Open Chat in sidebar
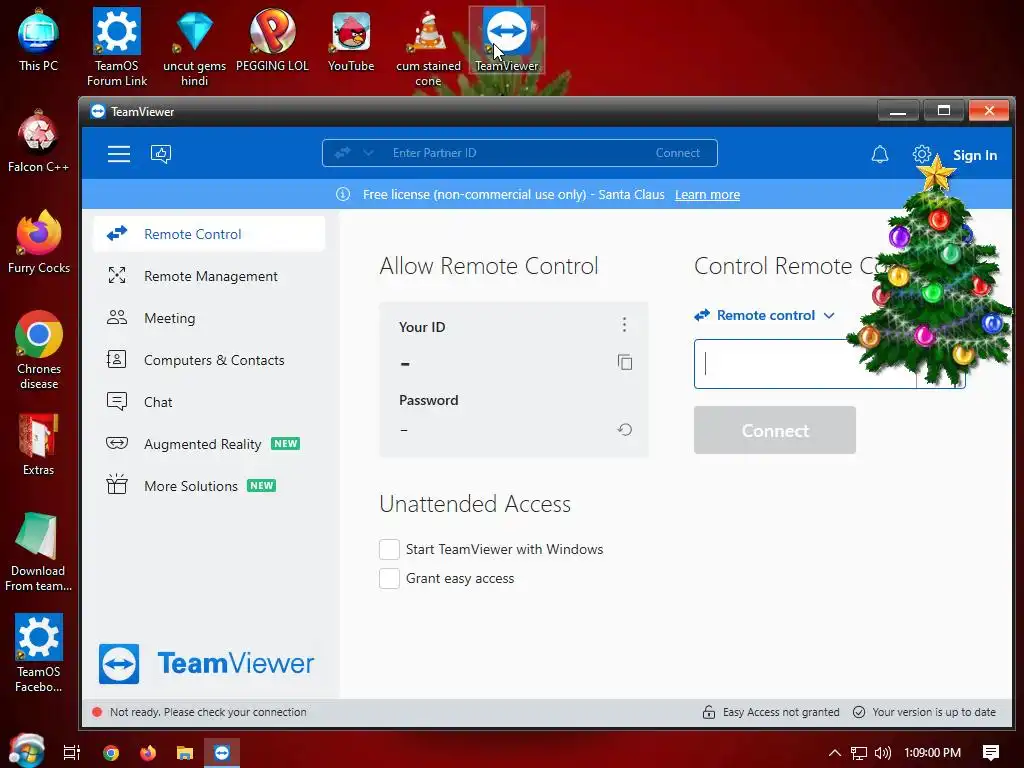This screenshot has width=1024, height=768. point(209,402)
